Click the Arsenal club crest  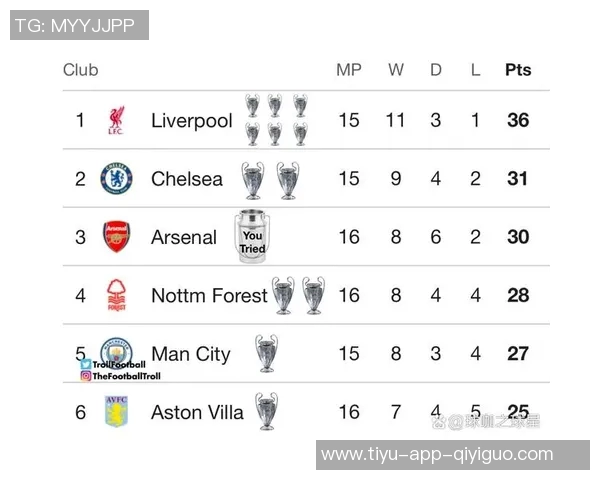point(116,237)
